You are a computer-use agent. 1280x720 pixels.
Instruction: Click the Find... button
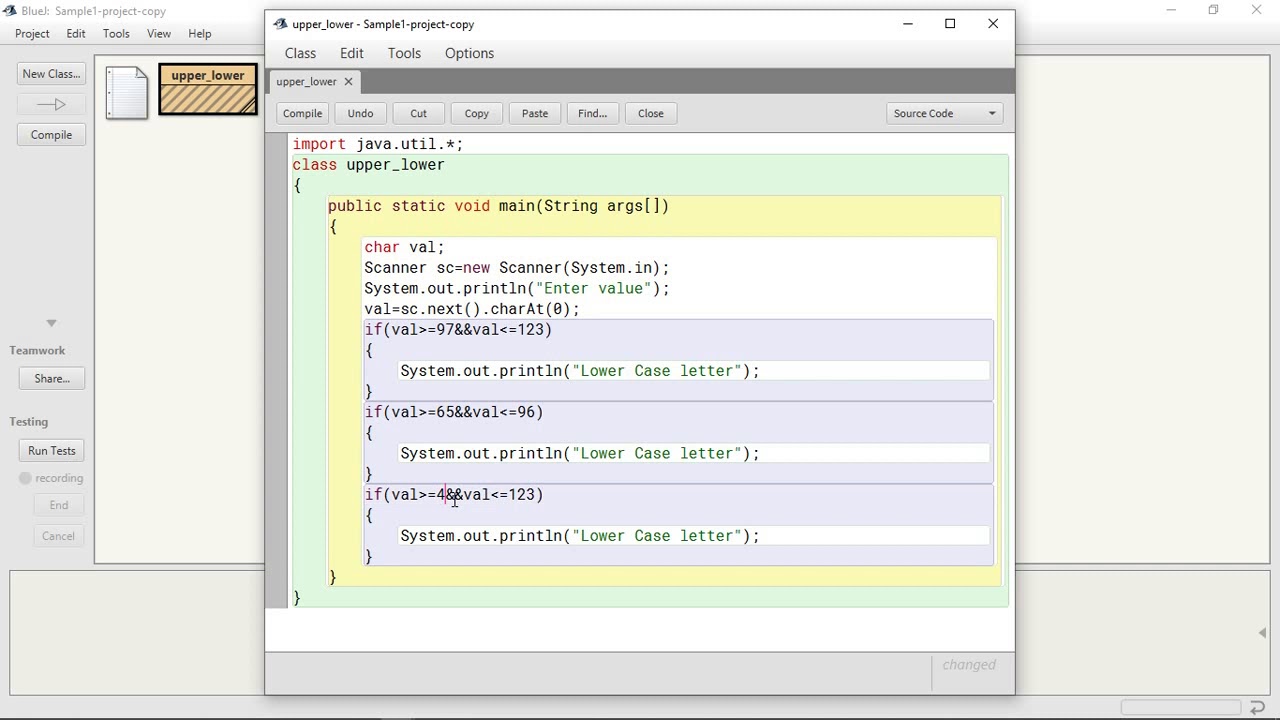tap(592, 113)
